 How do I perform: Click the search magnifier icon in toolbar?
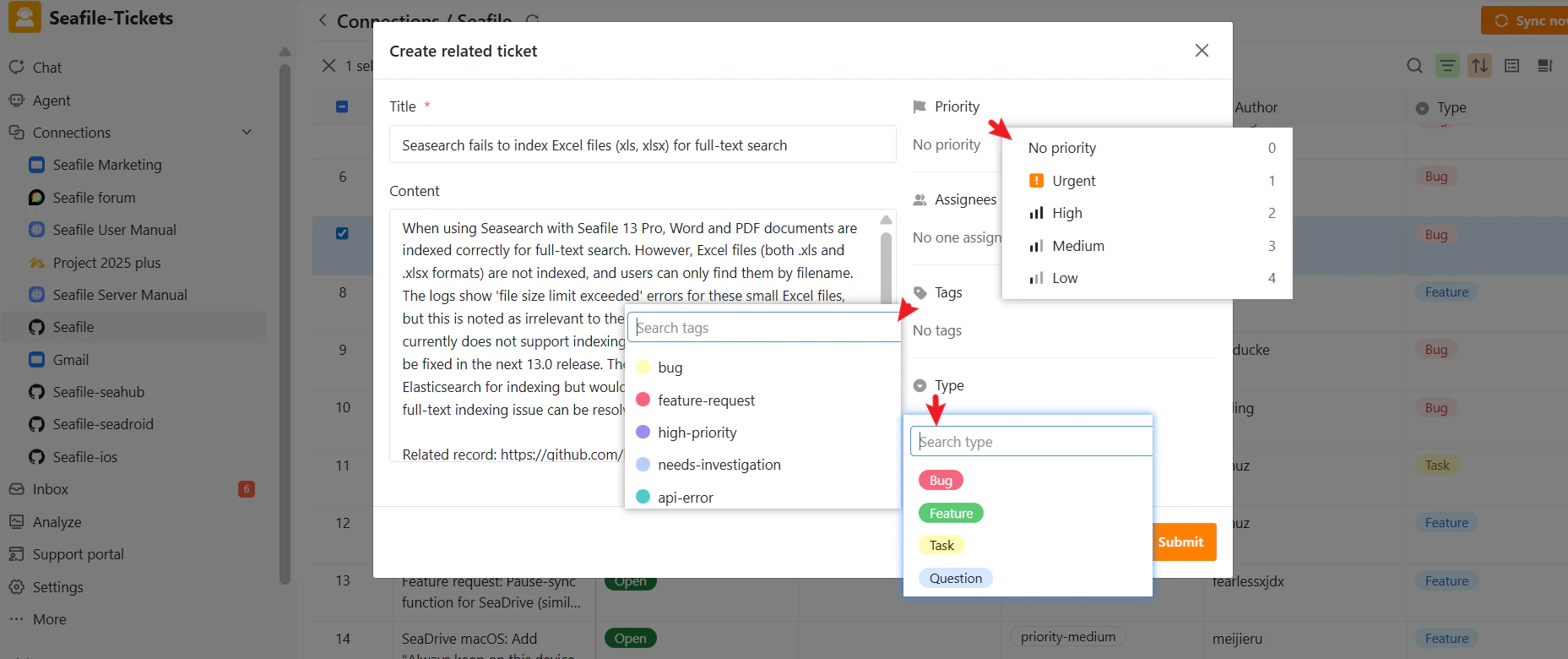(x=1415, y=66)
